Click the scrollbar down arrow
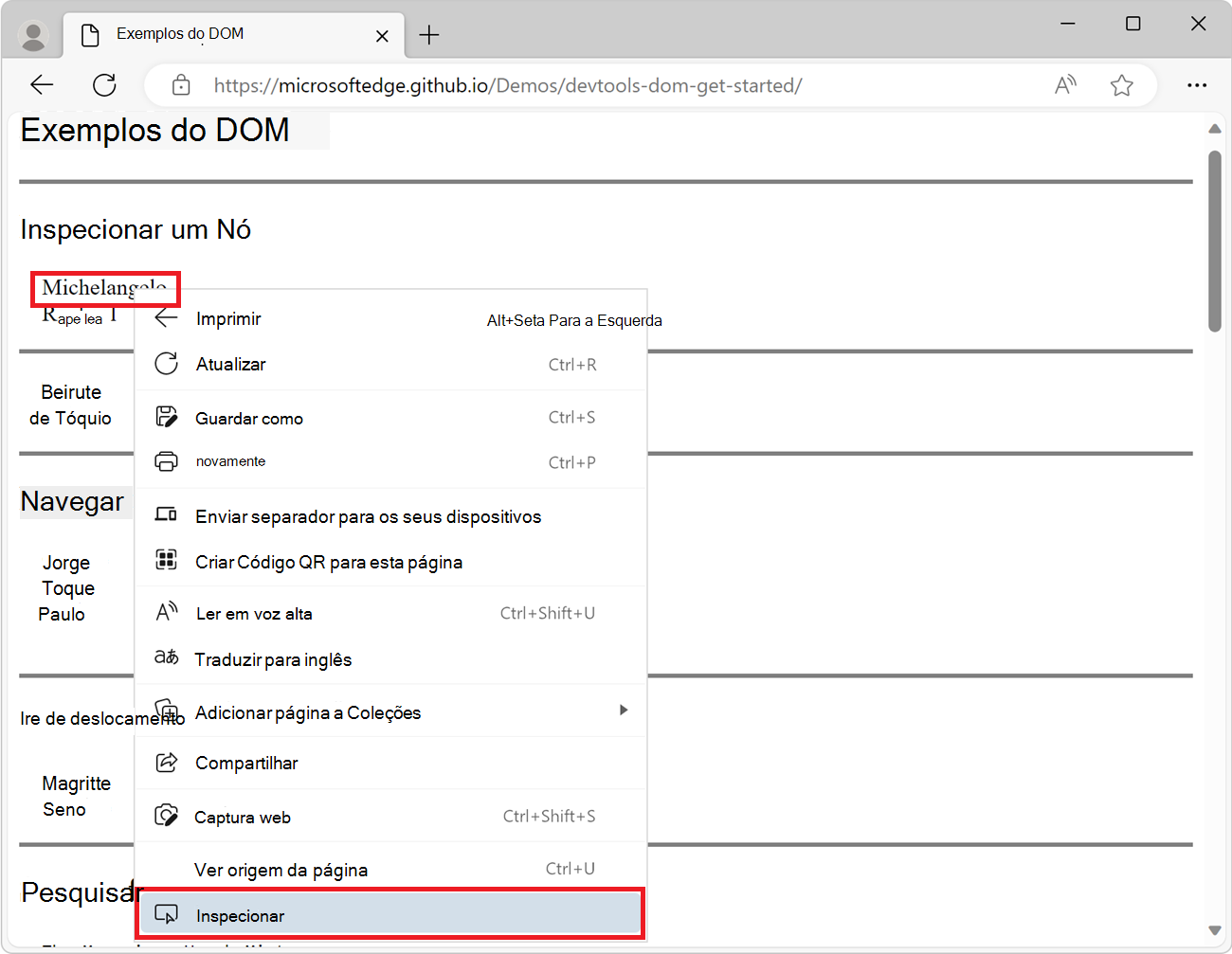 (1214, 930)
